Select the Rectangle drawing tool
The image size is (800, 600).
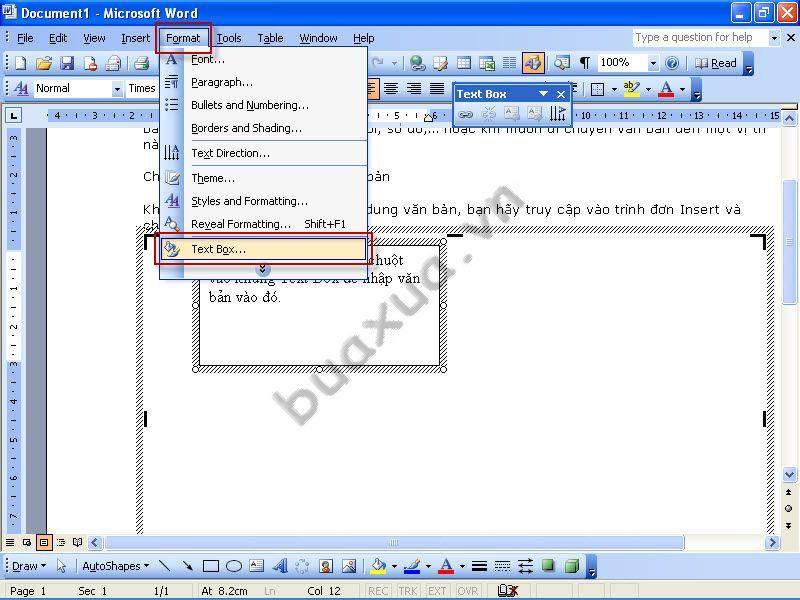pos(211,566)
